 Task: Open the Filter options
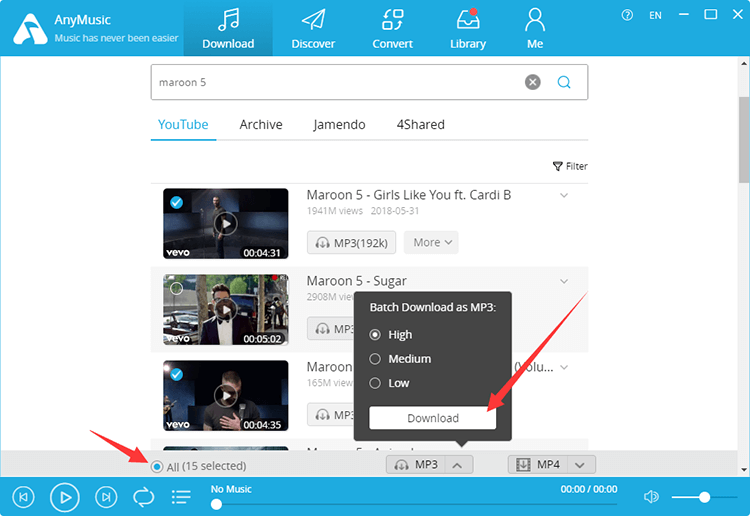(x=570, y=166)
